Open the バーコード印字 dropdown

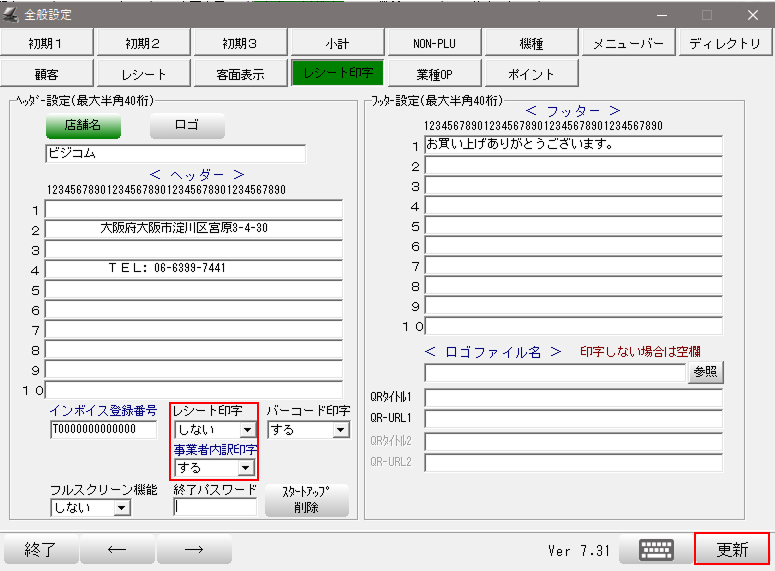pyautogui.click(x=340, y=430)
